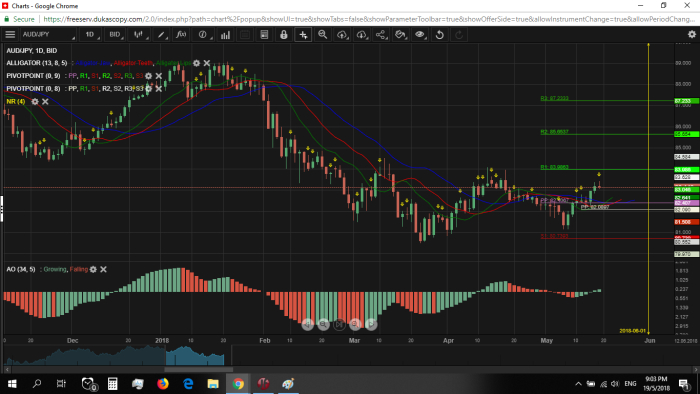Open the f(x) indicators menu

click(181, 34)
